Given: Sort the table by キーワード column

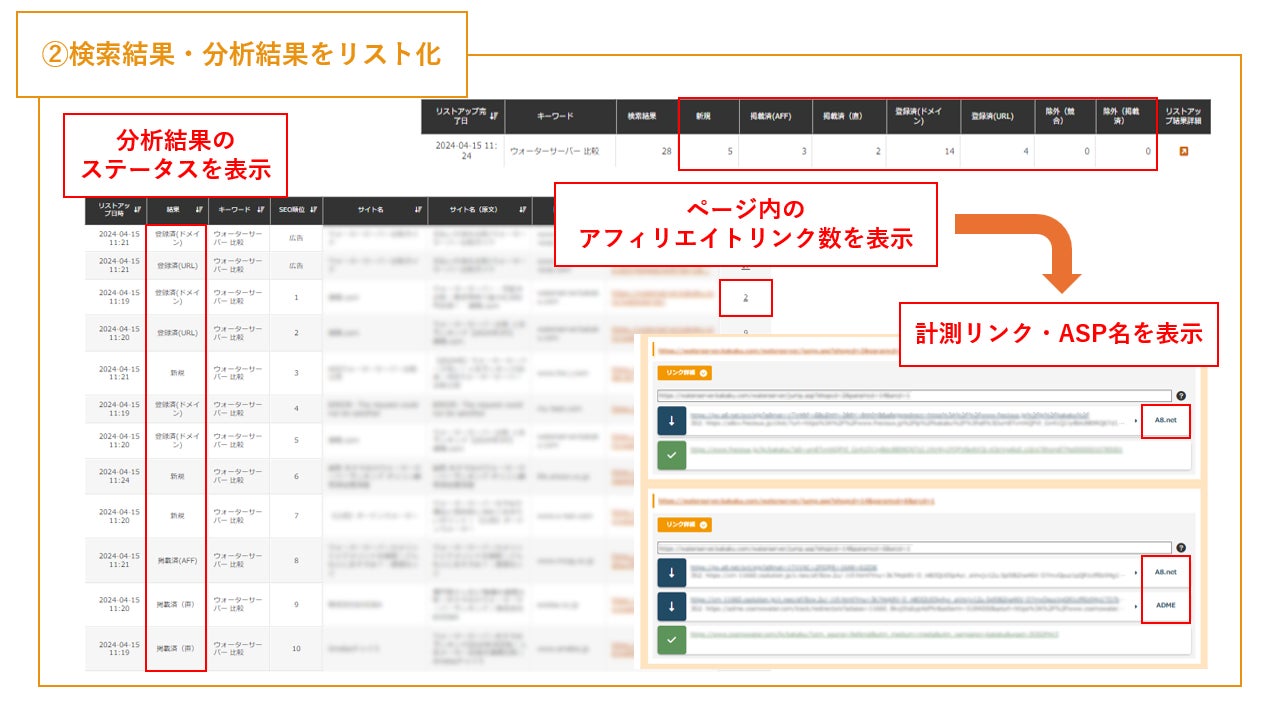Looking at the screenshot, I should point(259,210).
